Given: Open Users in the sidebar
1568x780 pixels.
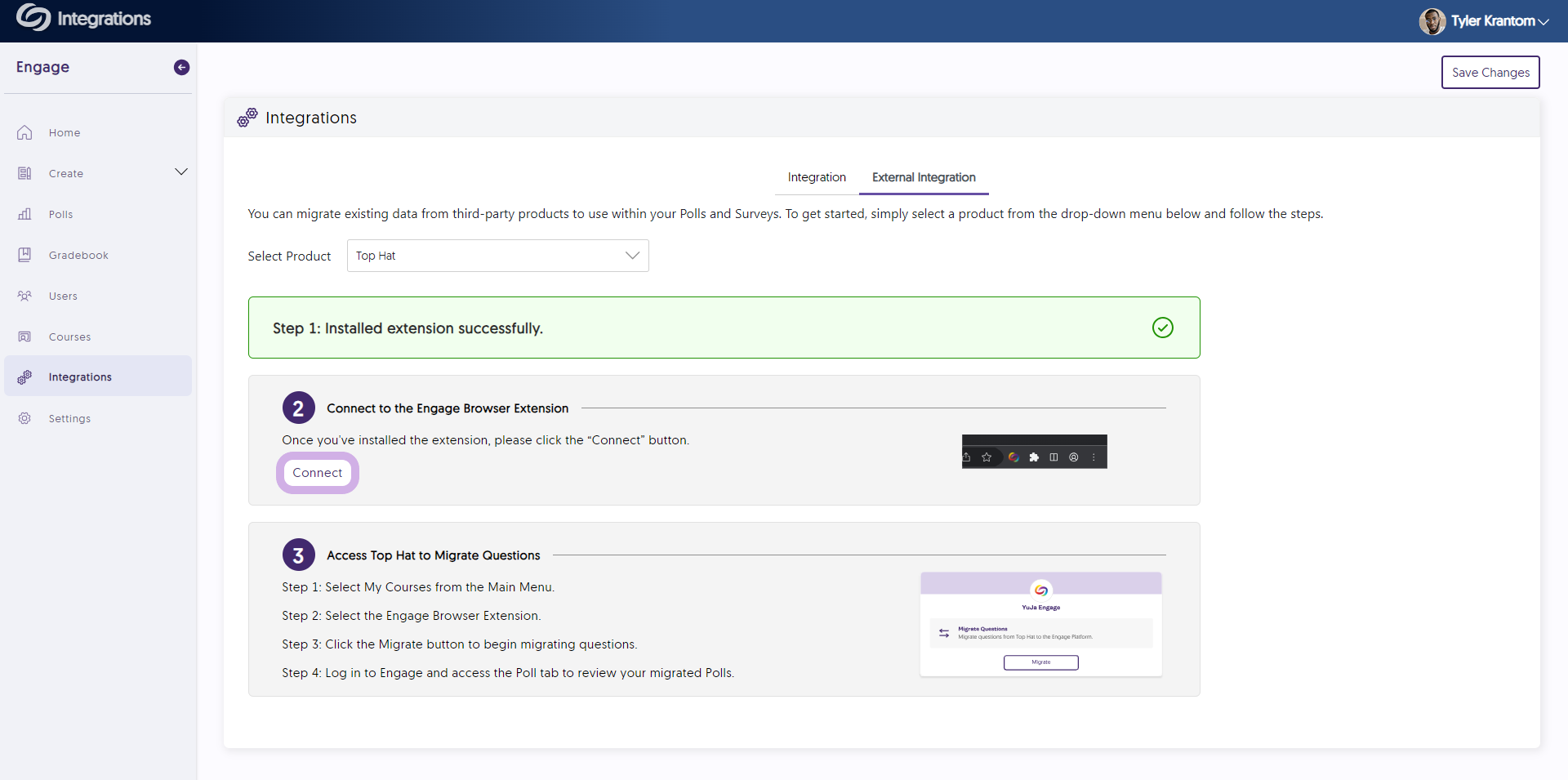Looking at the screenshot, I should click(x=98, y=296).
